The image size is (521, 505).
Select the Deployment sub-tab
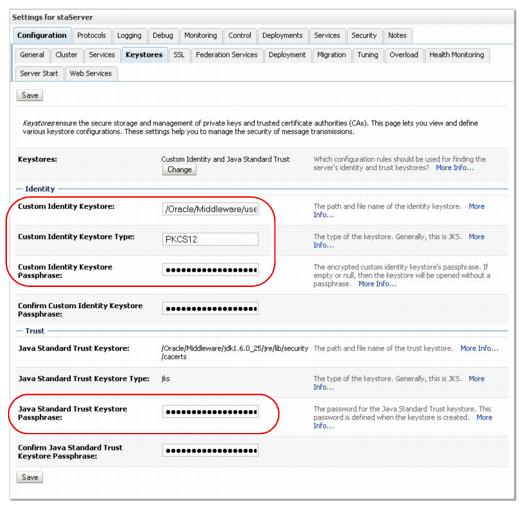pos(287,55)
